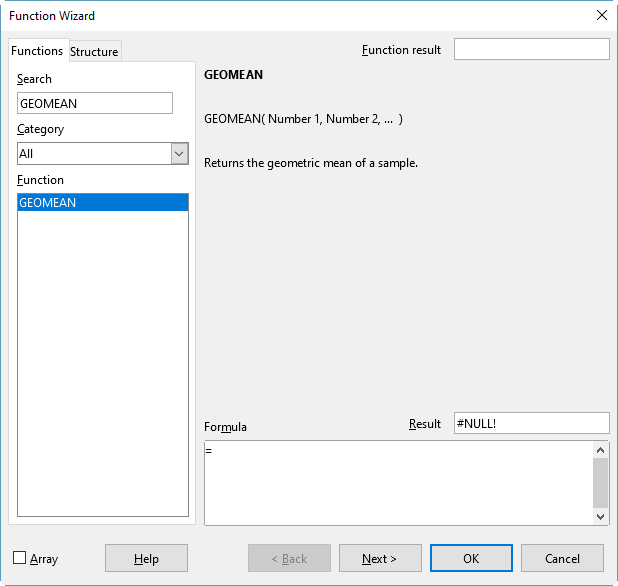Click the Function result field

click(x=531, y=49)
